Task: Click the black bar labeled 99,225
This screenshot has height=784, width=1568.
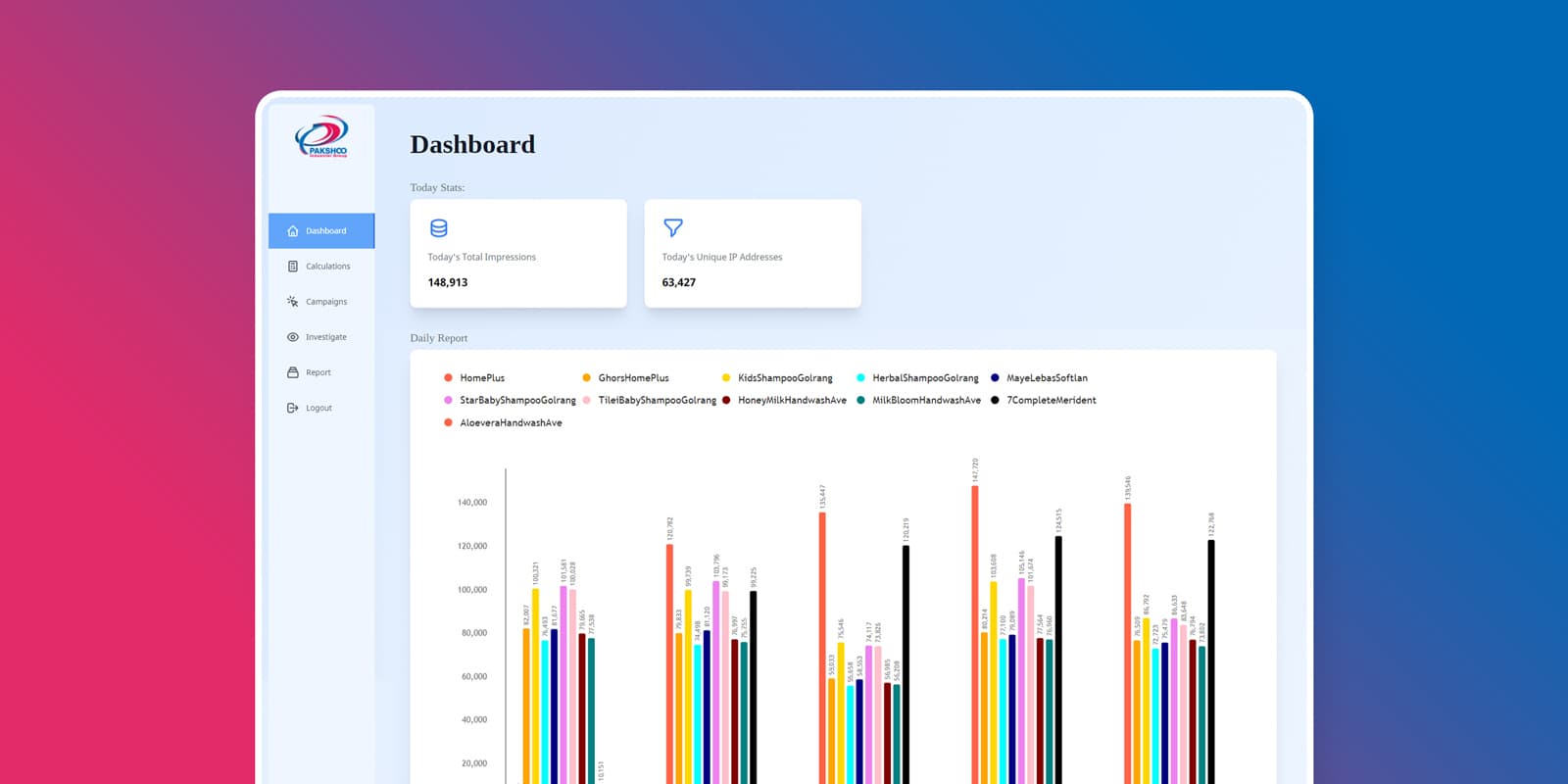Action: [x=753, y=688]
